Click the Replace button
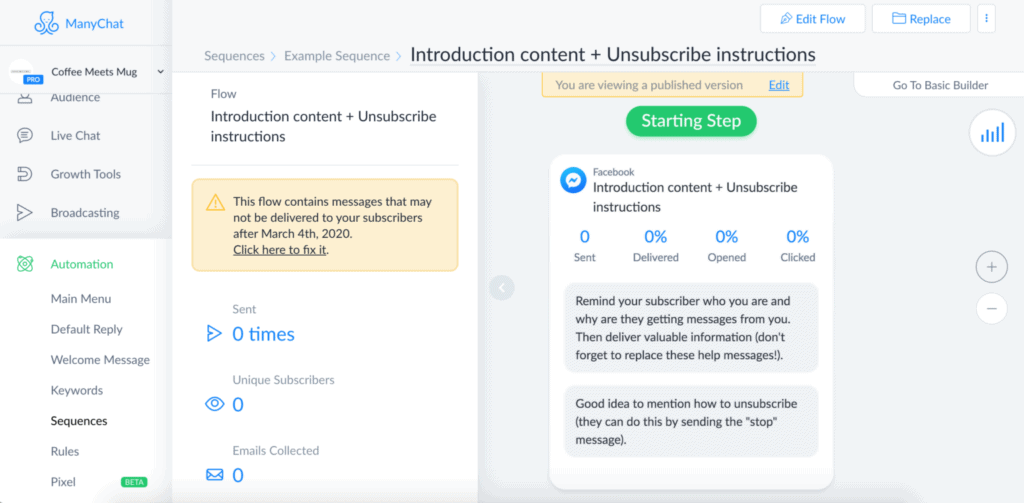 coord(921,19)
